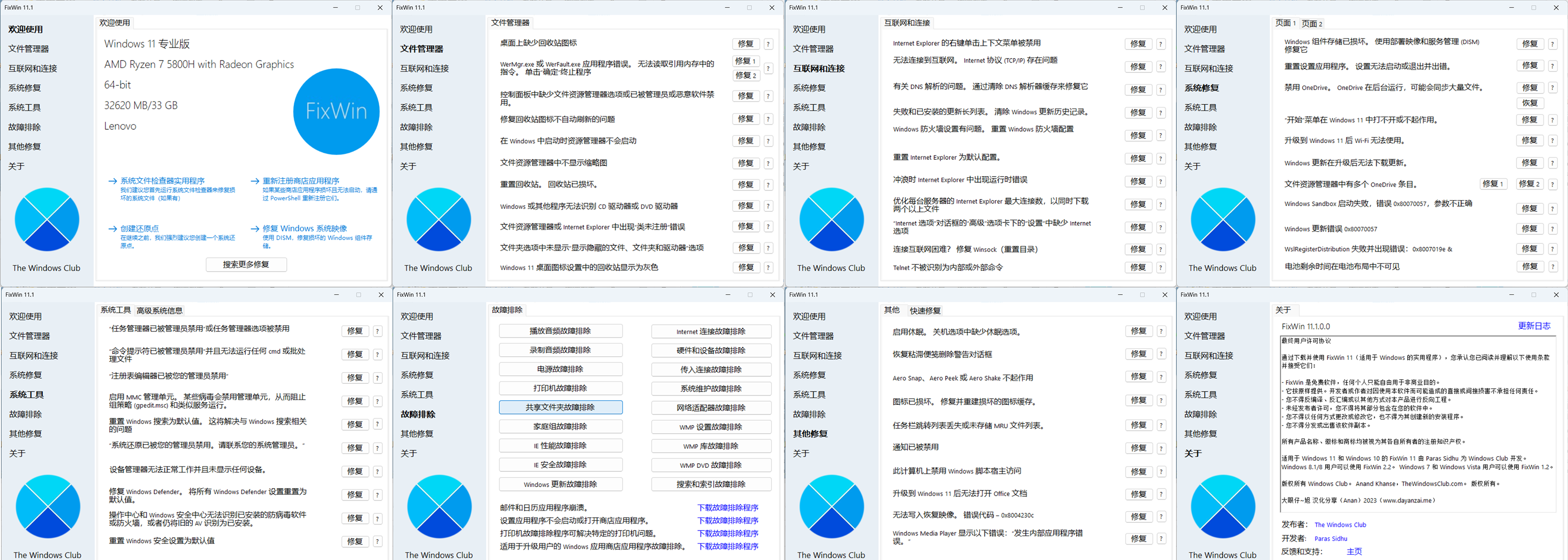Screen dimensions: 1568x560
Task: Click ? beside 设备管理器无法正常工作 row
Action: [x=377, y=471]
